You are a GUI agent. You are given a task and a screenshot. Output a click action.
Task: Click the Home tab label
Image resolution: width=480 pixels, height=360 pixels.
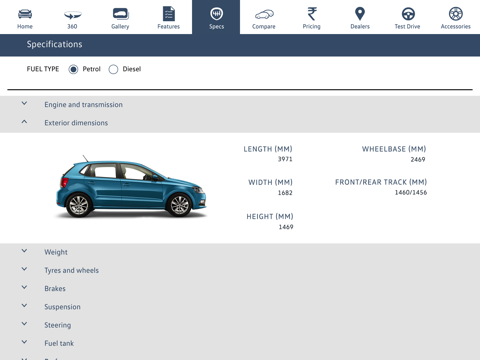click(x=25, y=26)
